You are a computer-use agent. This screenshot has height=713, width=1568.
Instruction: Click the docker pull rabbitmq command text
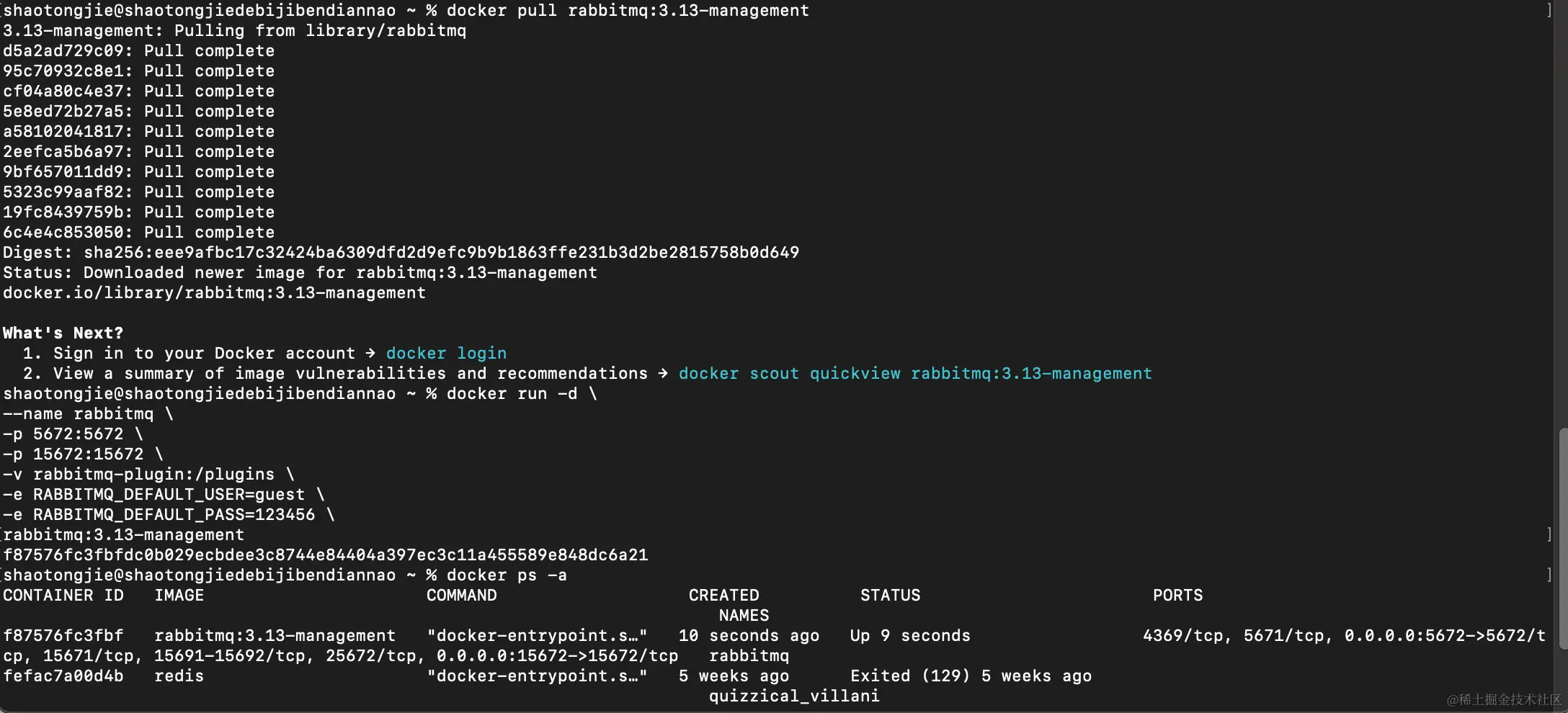(x=628, y=10)
